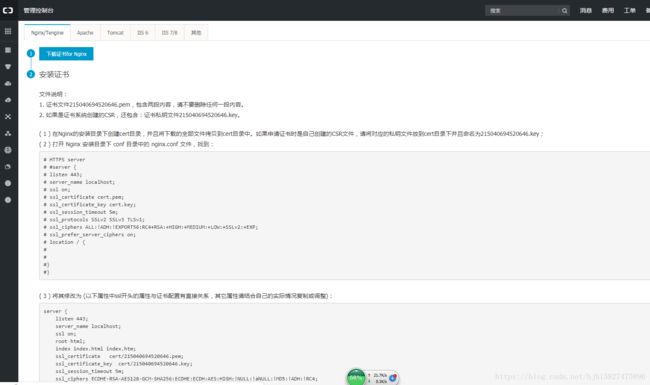Image resolution: width=650 pixels, height=385 pixels.
Task: Click '# ssl_certificate cert.pem;' code line
Action: pyautogui.click(x=84, y=197)
